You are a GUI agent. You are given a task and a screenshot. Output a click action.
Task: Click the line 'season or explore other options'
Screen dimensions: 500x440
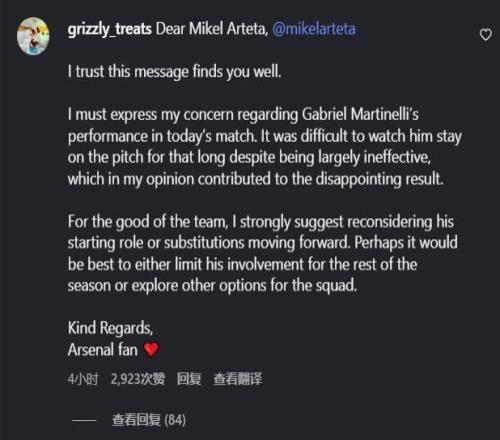(212, 286)
